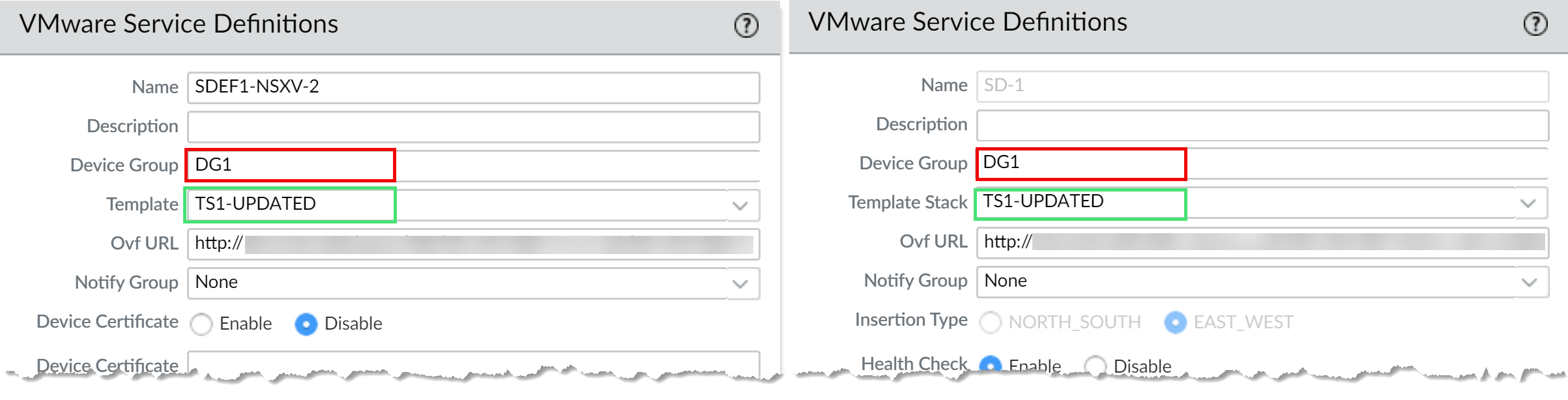Select Disable for Health Check
The image size is (1568, 400).
point(1096,365)
